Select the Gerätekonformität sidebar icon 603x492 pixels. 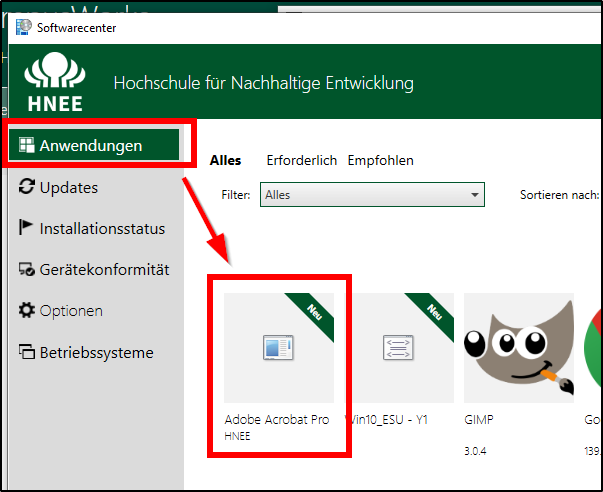point(27,270)
